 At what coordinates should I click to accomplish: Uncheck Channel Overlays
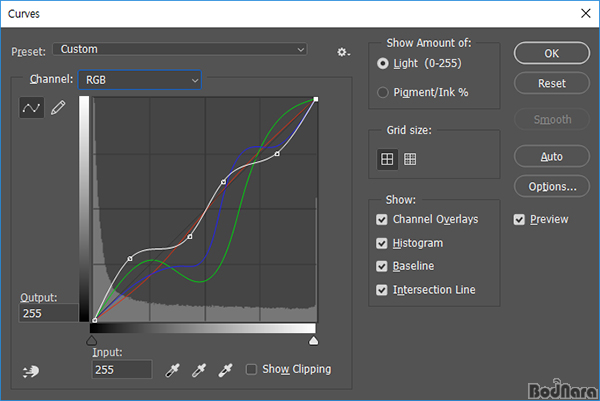[x=382, y=219]
